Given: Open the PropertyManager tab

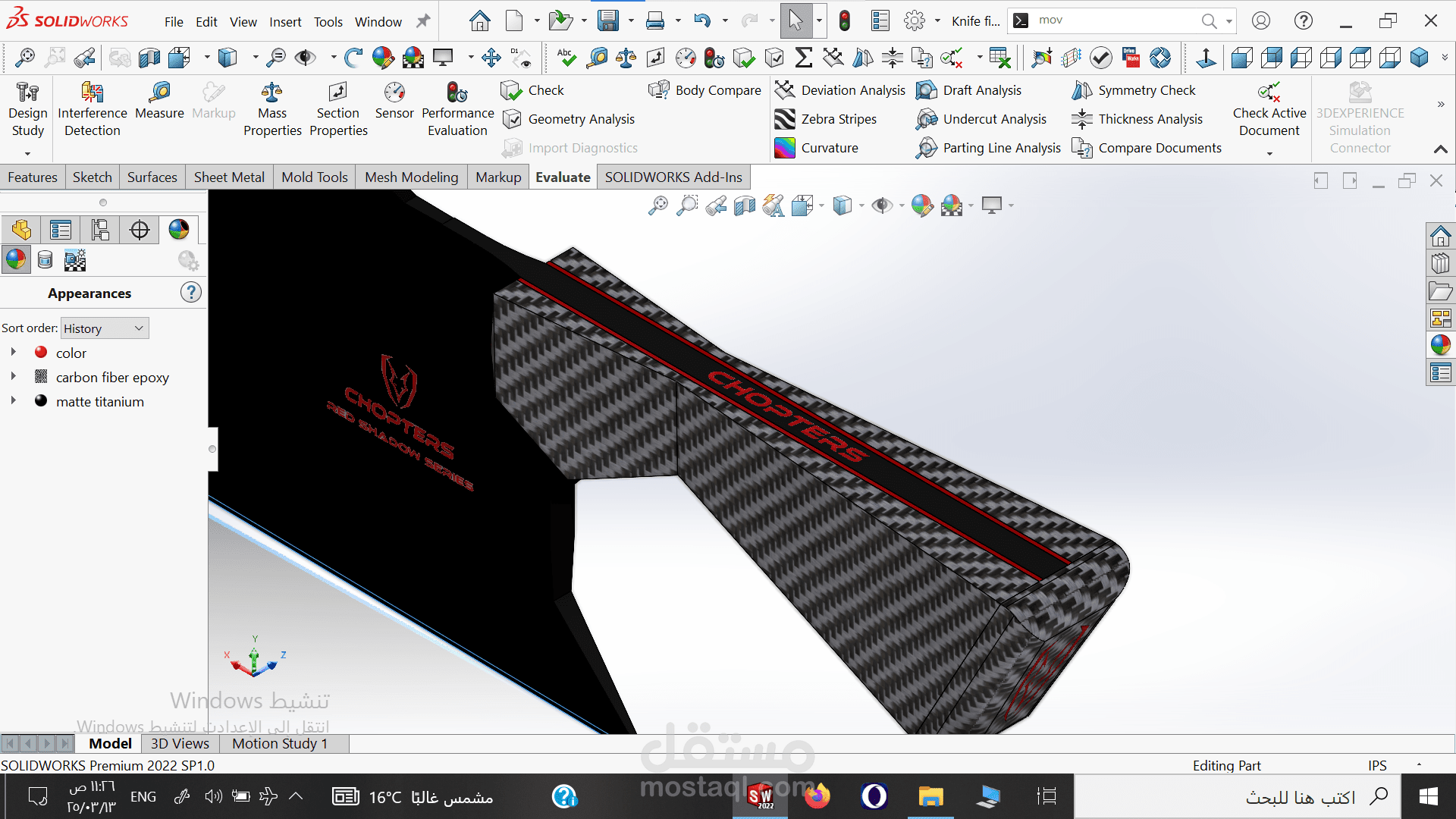Looking at the screenshot, I should click(x=61, y=230).
